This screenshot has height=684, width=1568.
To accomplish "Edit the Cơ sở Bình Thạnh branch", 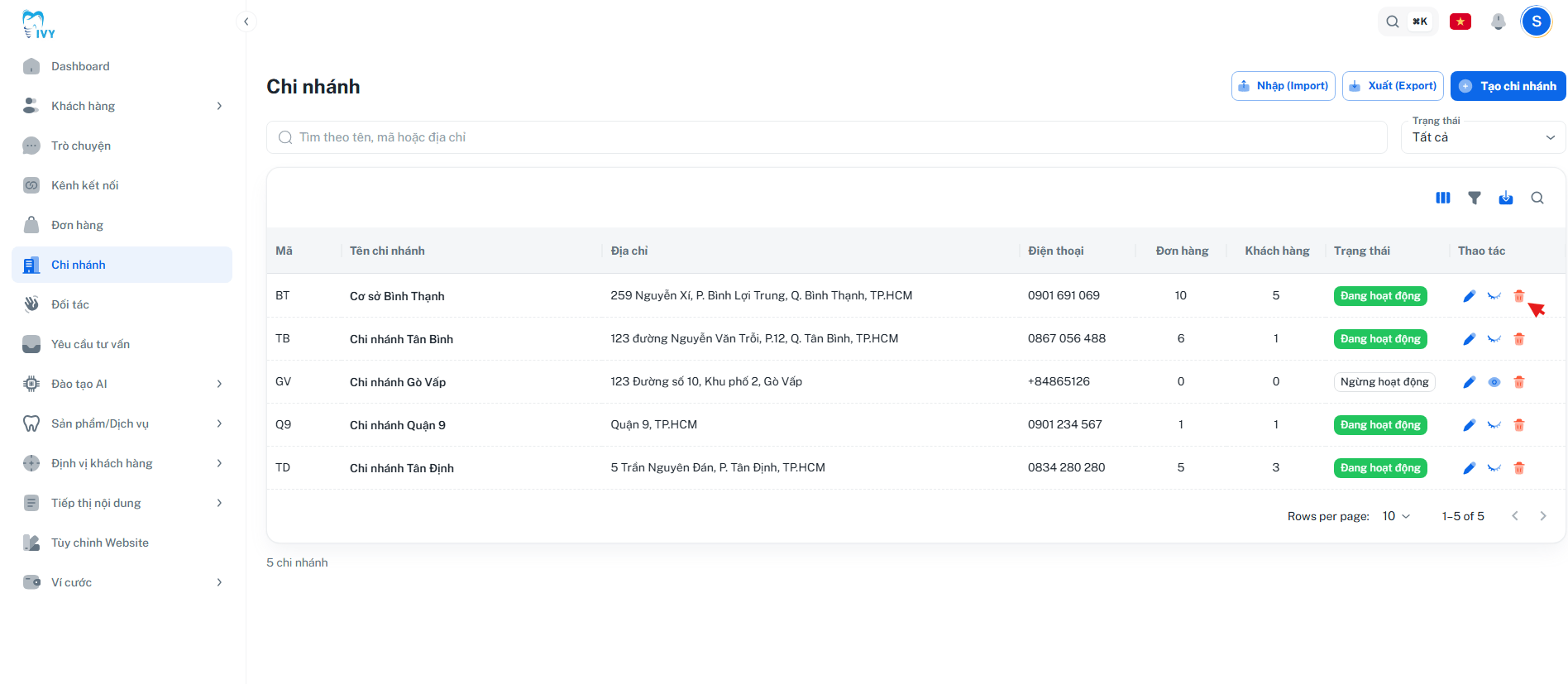I will [1469, 296].
